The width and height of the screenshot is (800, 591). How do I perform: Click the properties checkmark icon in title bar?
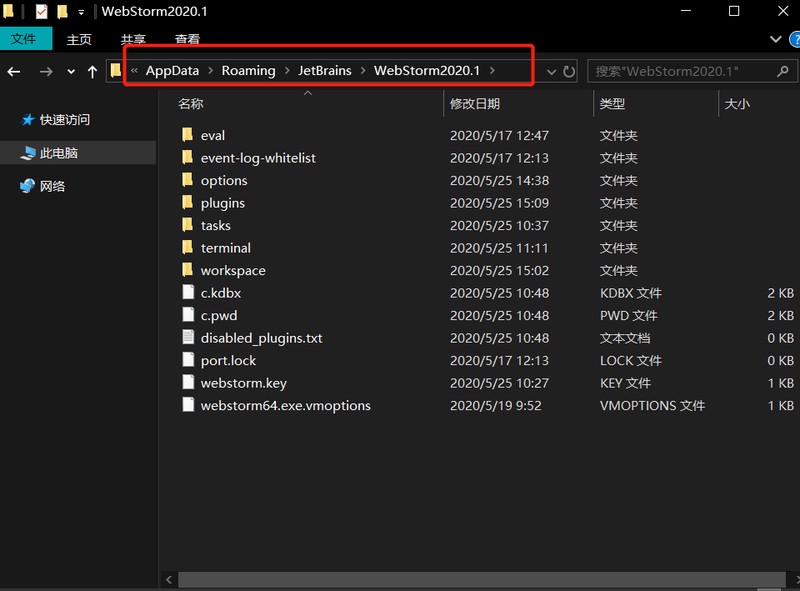(41, 11)
